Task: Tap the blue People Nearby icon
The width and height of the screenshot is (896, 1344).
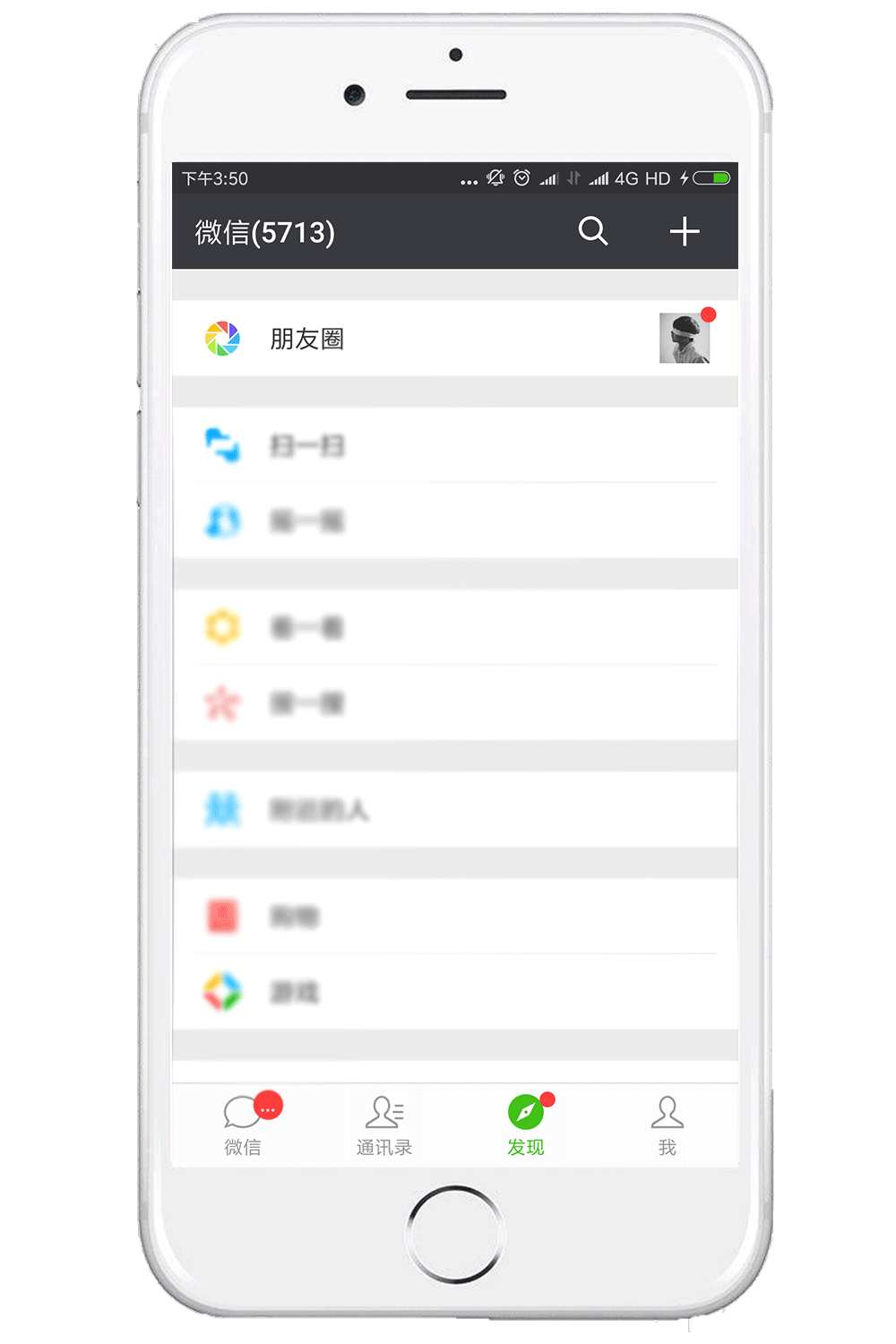Action: [x=222, y=809]
